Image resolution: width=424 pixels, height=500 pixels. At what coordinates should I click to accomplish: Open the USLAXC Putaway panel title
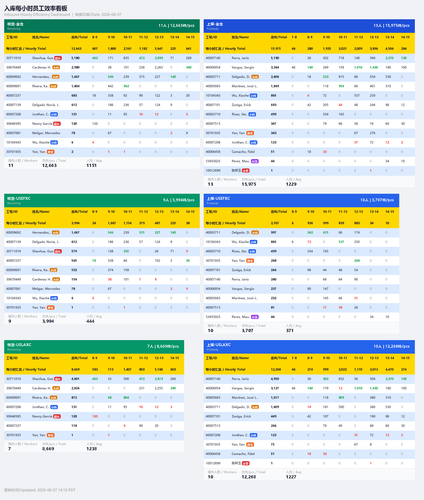pos(219,345)
